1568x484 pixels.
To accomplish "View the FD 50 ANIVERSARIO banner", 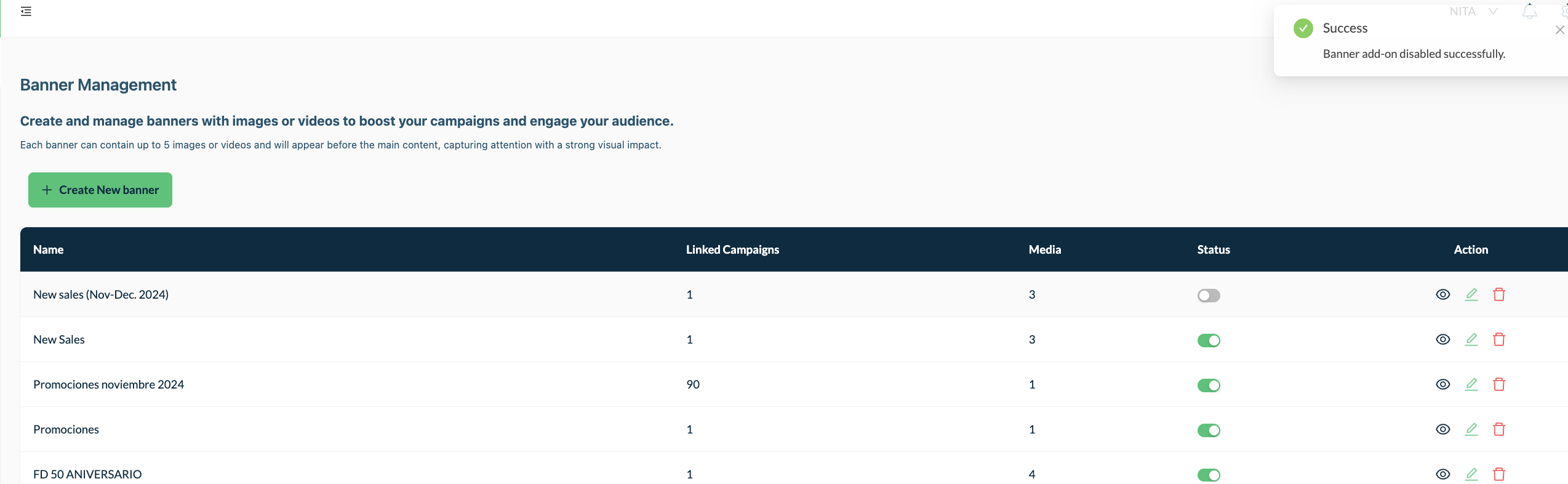I will pos(1443,474).
